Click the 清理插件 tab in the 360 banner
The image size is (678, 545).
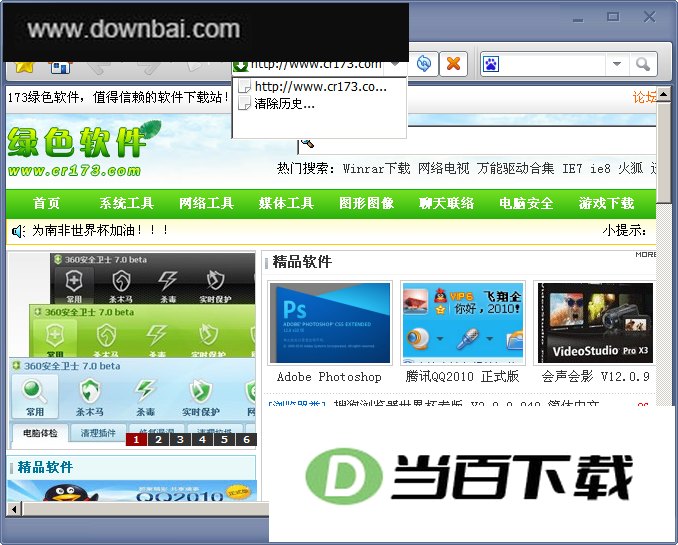[x=98, y=433]
